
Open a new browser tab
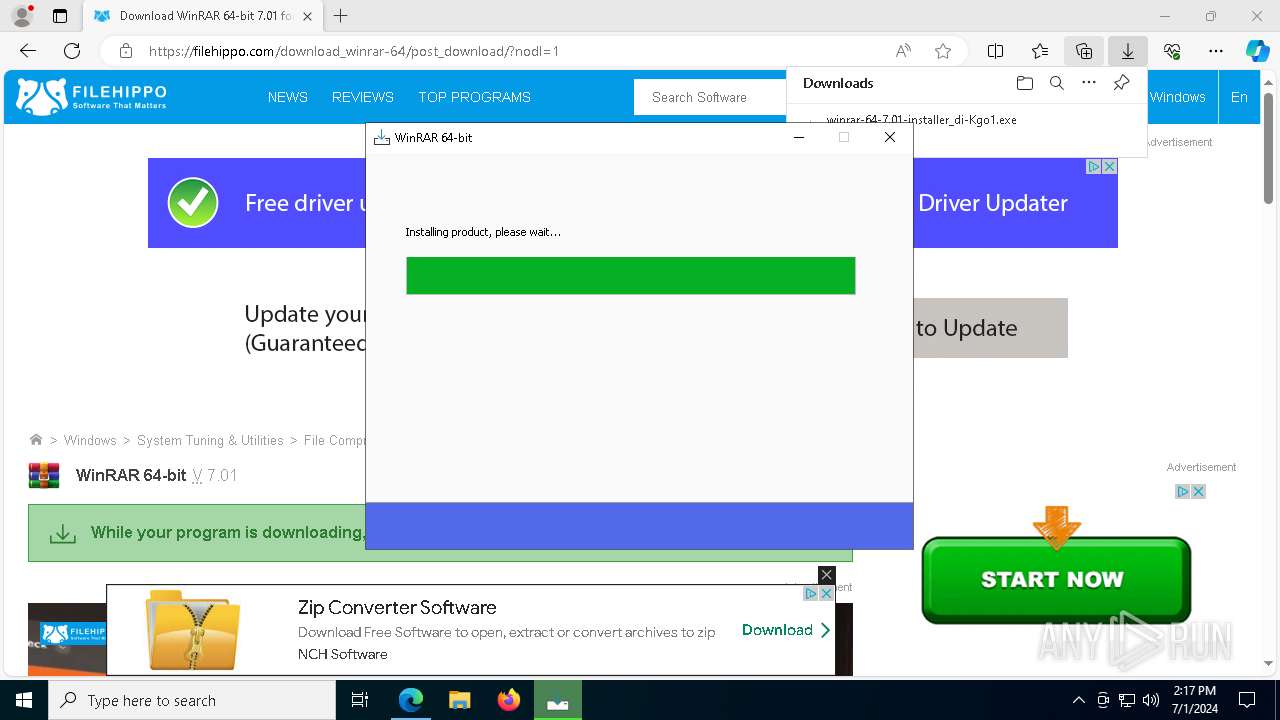click(341, 16)
